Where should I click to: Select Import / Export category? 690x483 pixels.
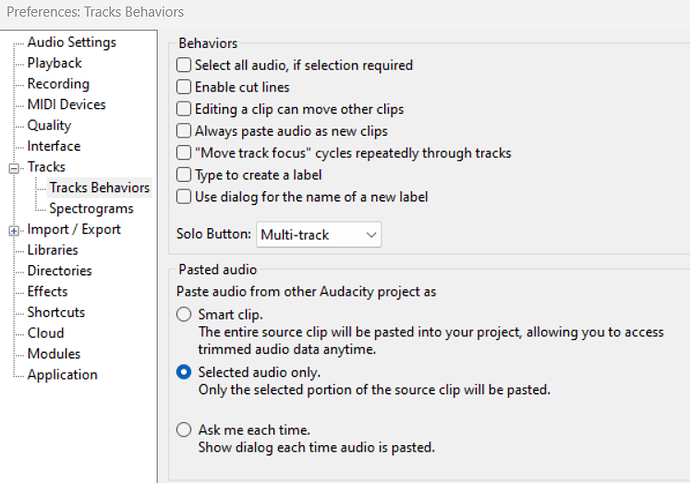[73, 229]
